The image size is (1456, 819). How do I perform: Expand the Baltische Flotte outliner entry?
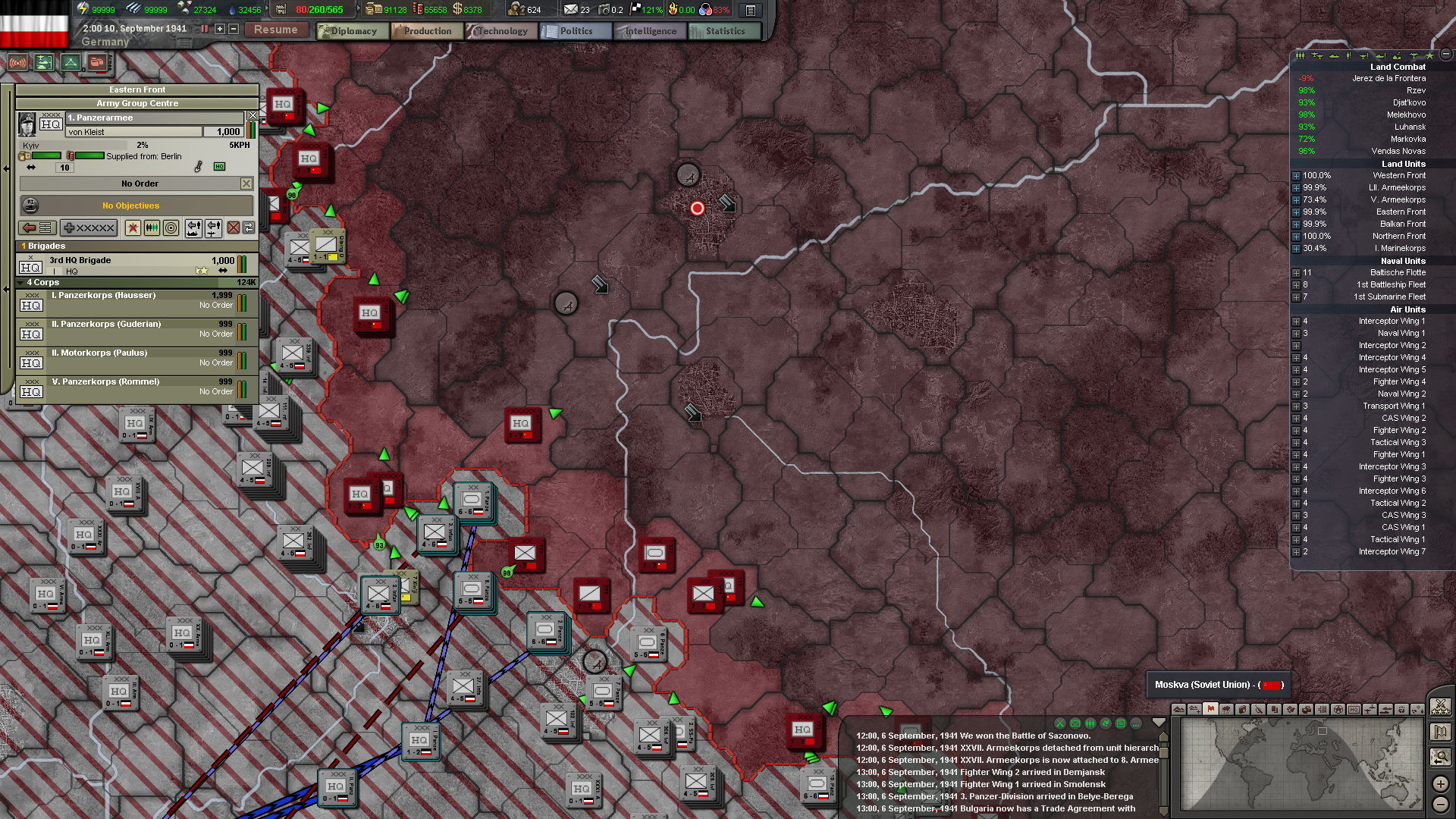click(1296, 273)
